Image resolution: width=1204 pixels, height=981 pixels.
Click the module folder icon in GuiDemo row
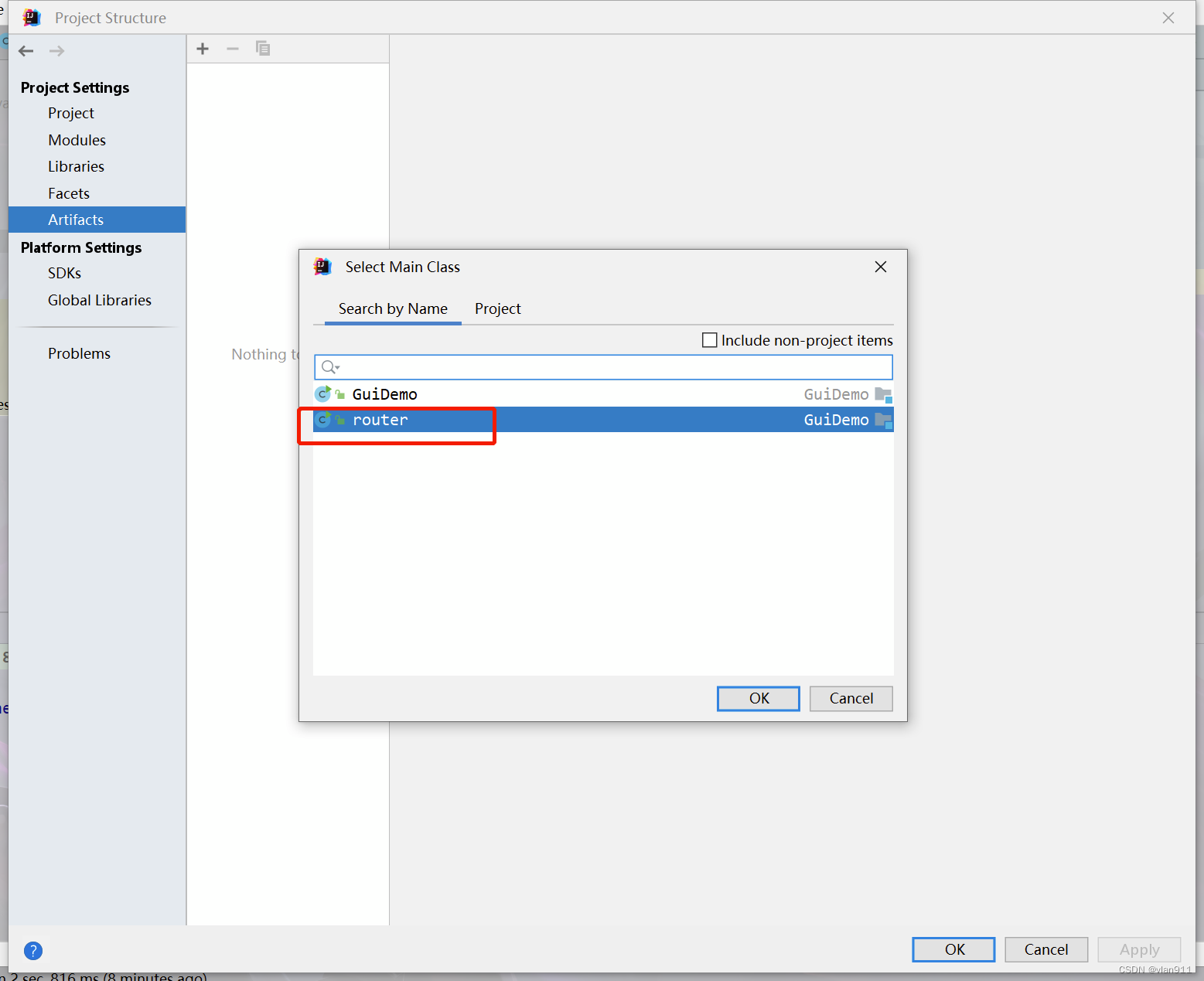[883, 395]
